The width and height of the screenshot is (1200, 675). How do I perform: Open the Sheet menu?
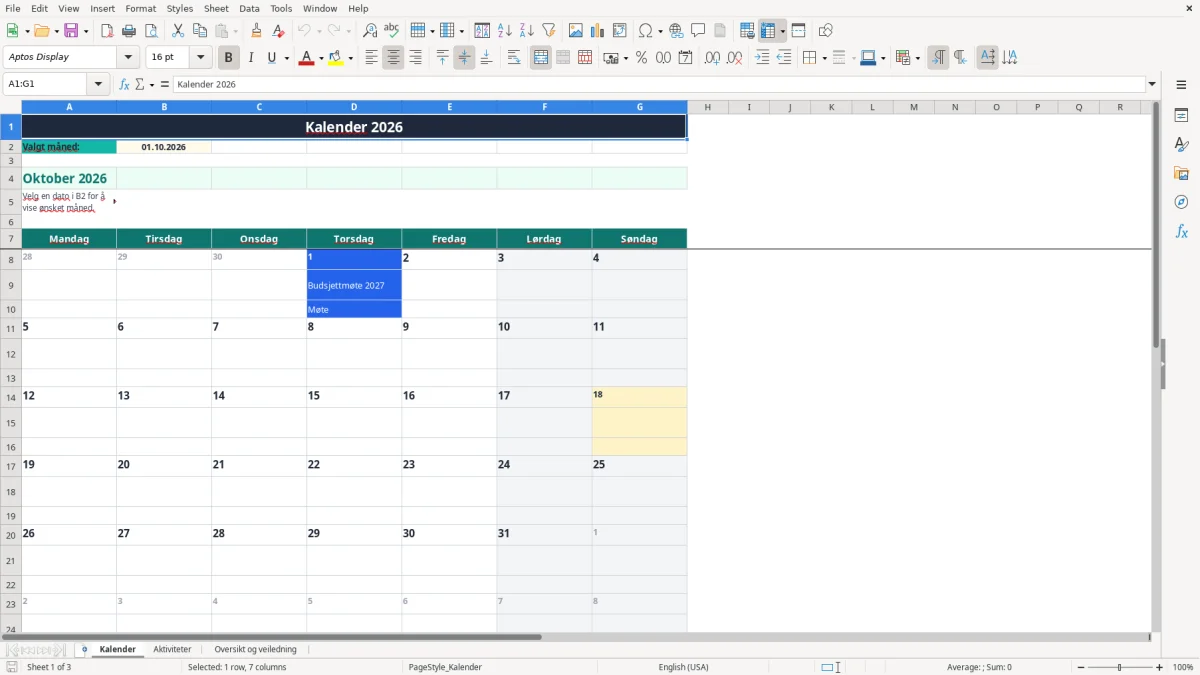coord(216,8)
